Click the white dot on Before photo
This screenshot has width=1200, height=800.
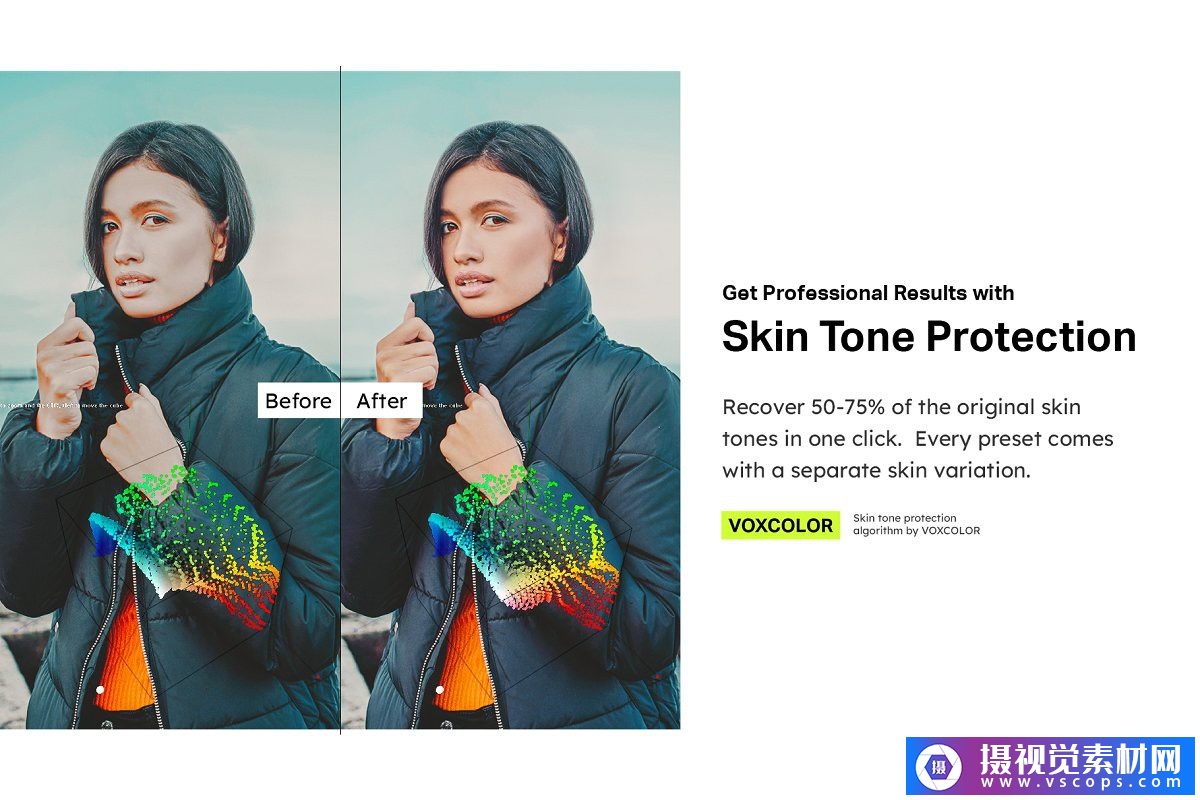coord(100,690)
